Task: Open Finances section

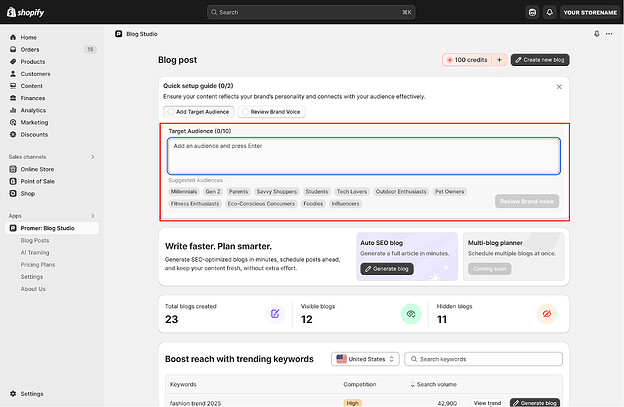Action: [33, 98]
